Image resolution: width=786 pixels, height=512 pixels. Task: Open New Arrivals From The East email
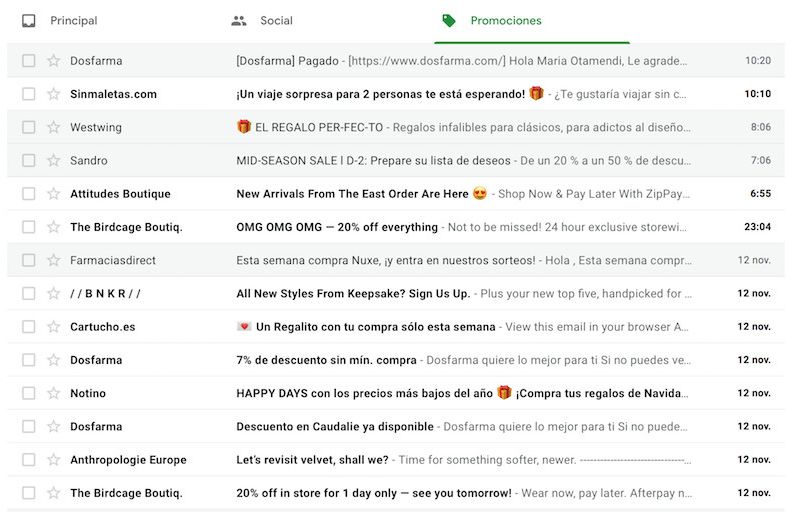352,194
